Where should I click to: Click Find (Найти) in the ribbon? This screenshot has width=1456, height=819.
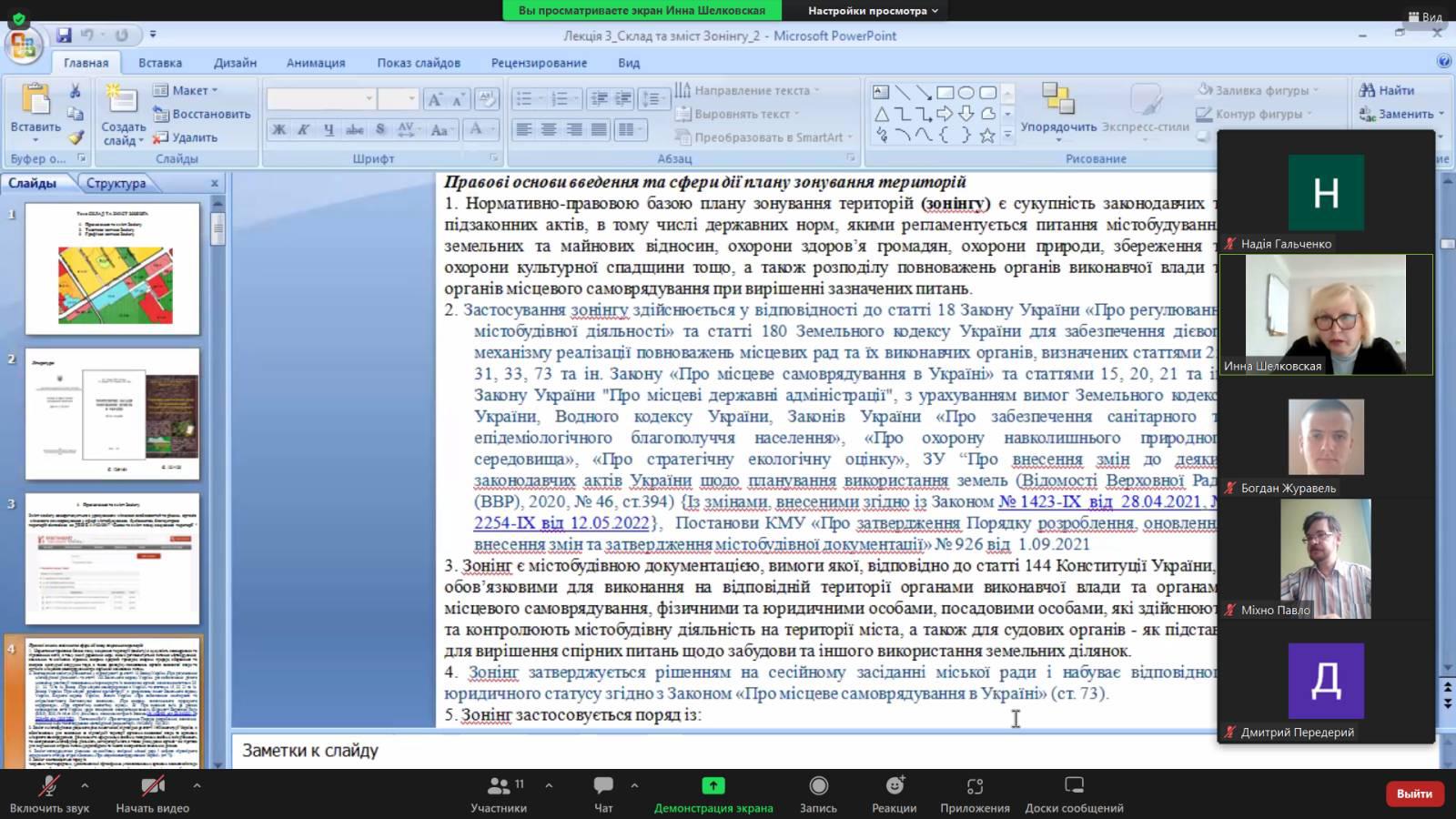click(x=1387, y=90)
